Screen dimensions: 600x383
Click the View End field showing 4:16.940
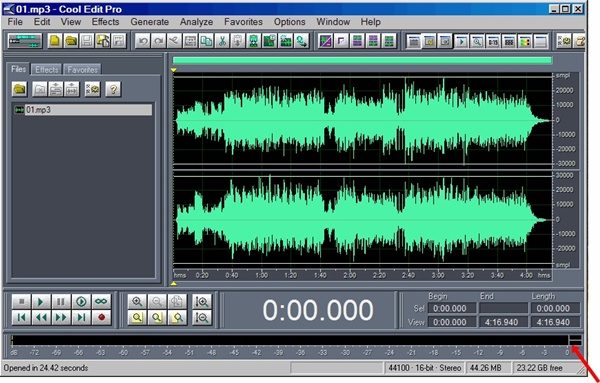(x=503, y=322)
